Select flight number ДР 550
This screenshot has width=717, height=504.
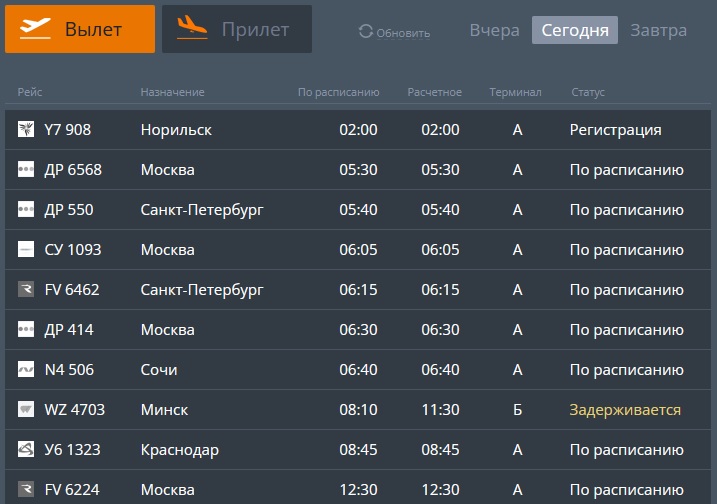pyautogui.click(x=69, y=209)
